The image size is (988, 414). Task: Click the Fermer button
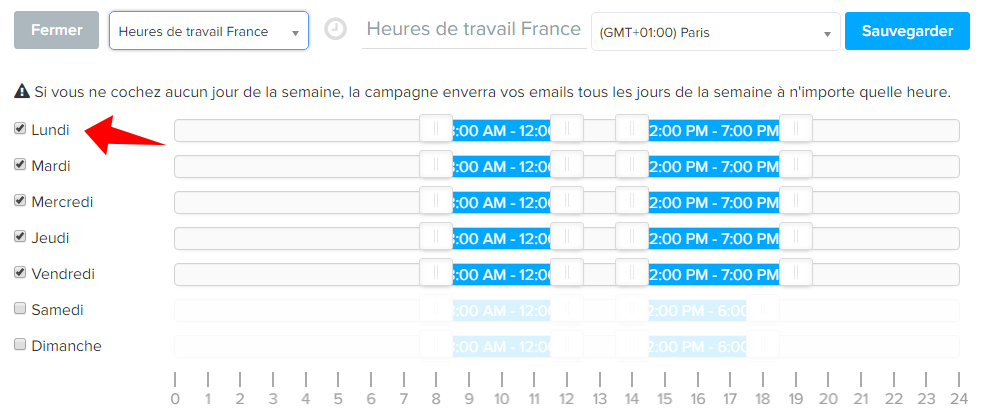[57, 30]
